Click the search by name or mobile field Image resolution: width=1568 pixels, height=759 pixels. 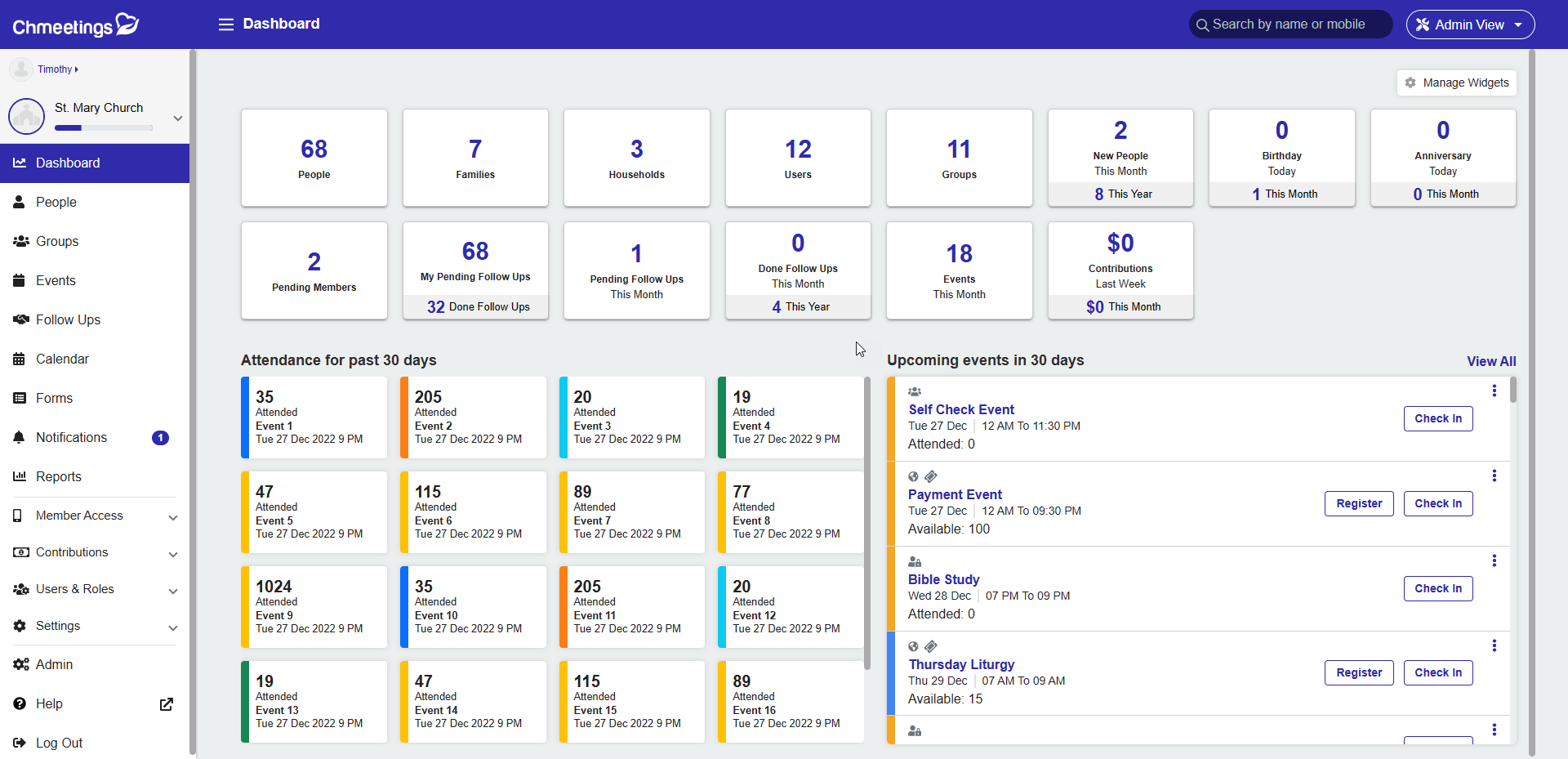(1290, 25)
